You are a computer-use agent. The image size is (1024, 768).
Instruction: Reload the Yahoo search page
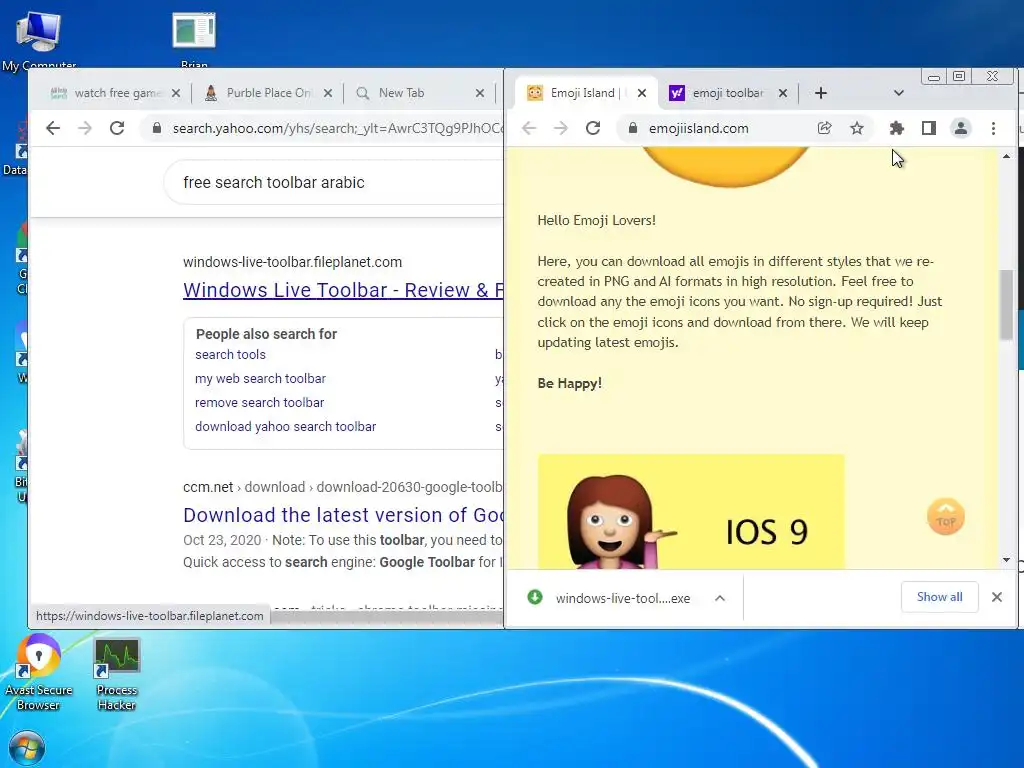coord(117,128)
